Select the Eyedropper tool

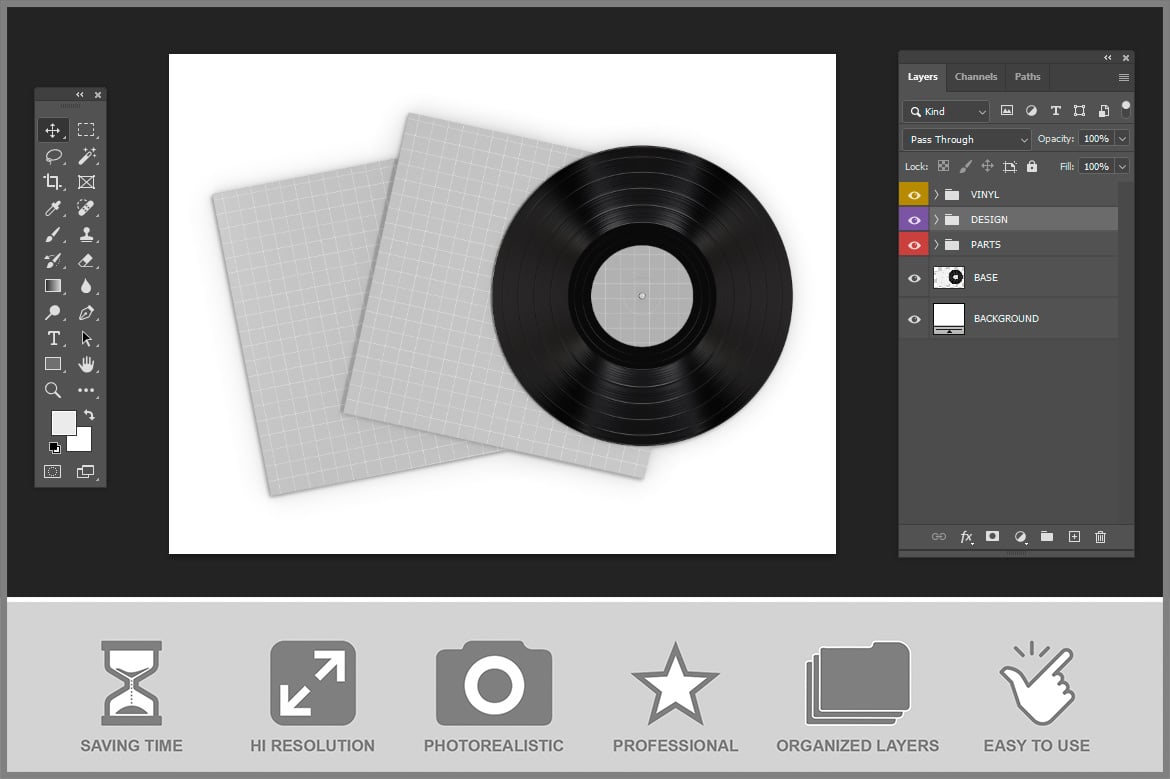53,208
